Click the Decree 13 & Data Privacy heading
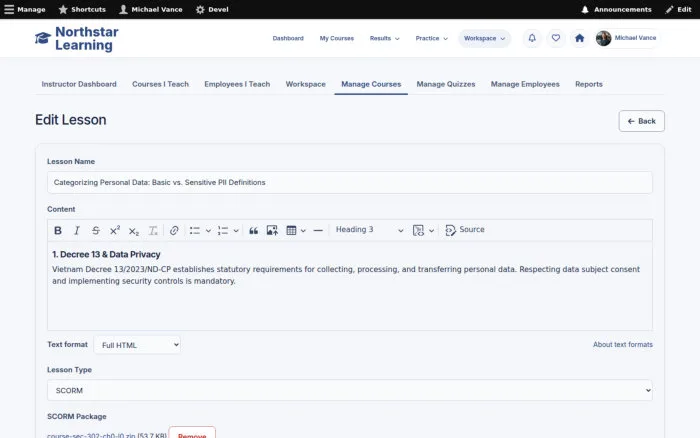700x438 pixels. tap(106, 254)
